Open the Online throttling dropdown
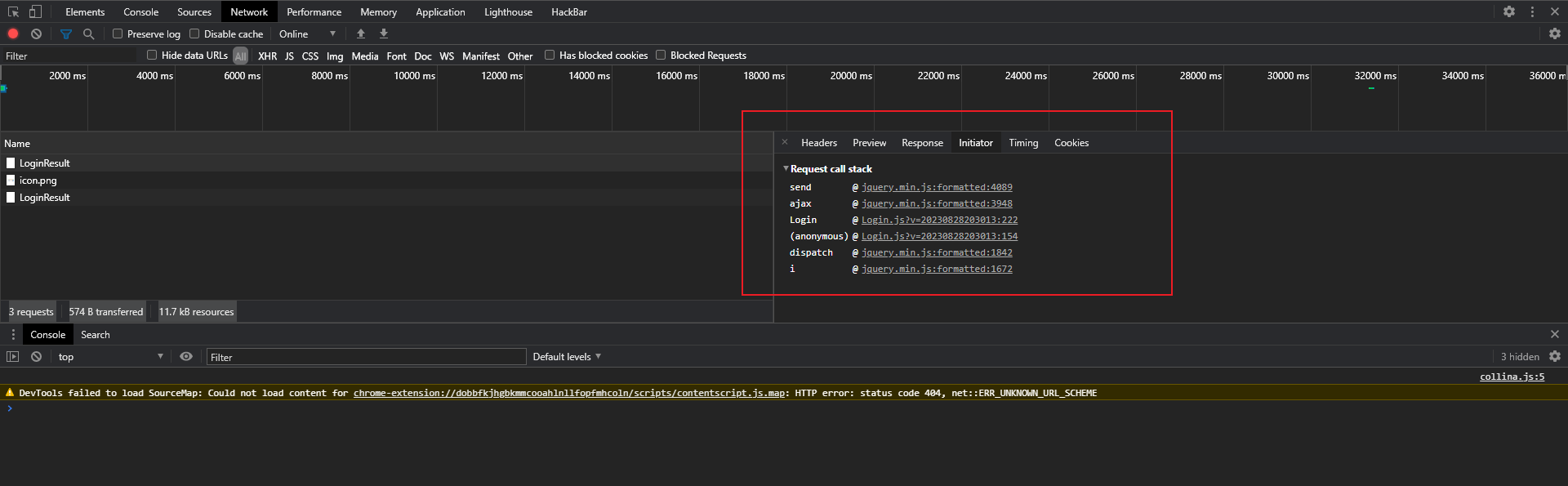The width and height of the screenshot is (1568, 486). click(x=308, y=33)
